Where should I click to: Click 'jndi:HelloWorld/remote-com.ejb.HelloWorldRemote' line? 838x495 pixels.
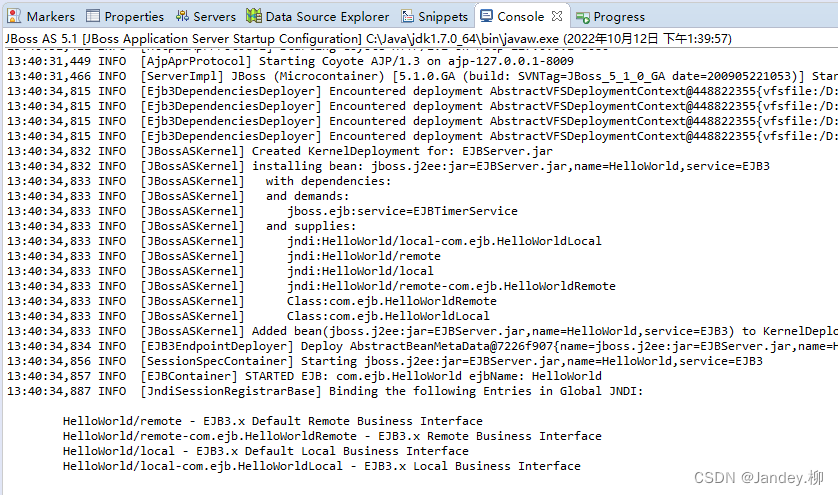(311, 286)
